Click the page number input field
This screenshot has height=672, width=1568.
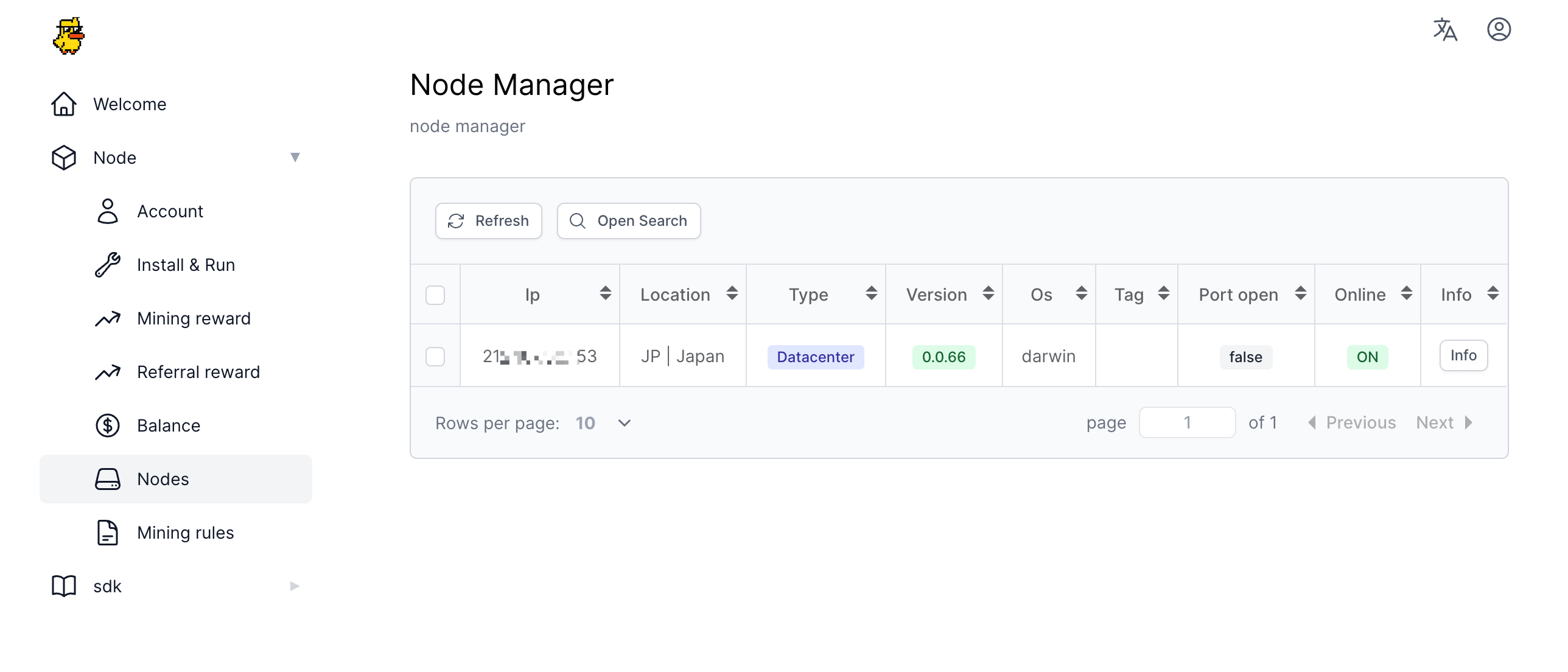(x=1187, y=422)
